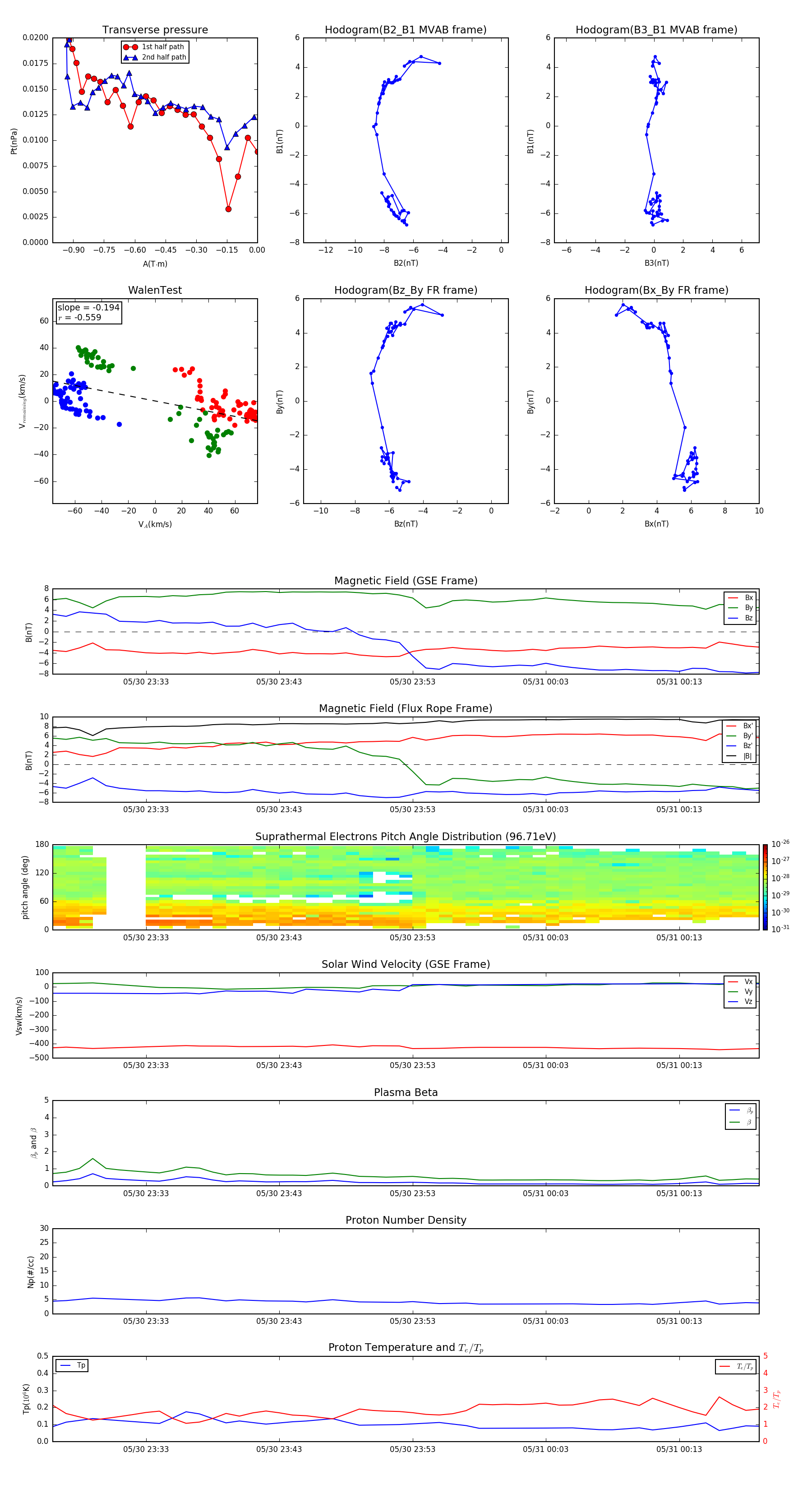Click the Pt(nPa) y-axis label
812x1489 pixels.
[x=14, y=141]
